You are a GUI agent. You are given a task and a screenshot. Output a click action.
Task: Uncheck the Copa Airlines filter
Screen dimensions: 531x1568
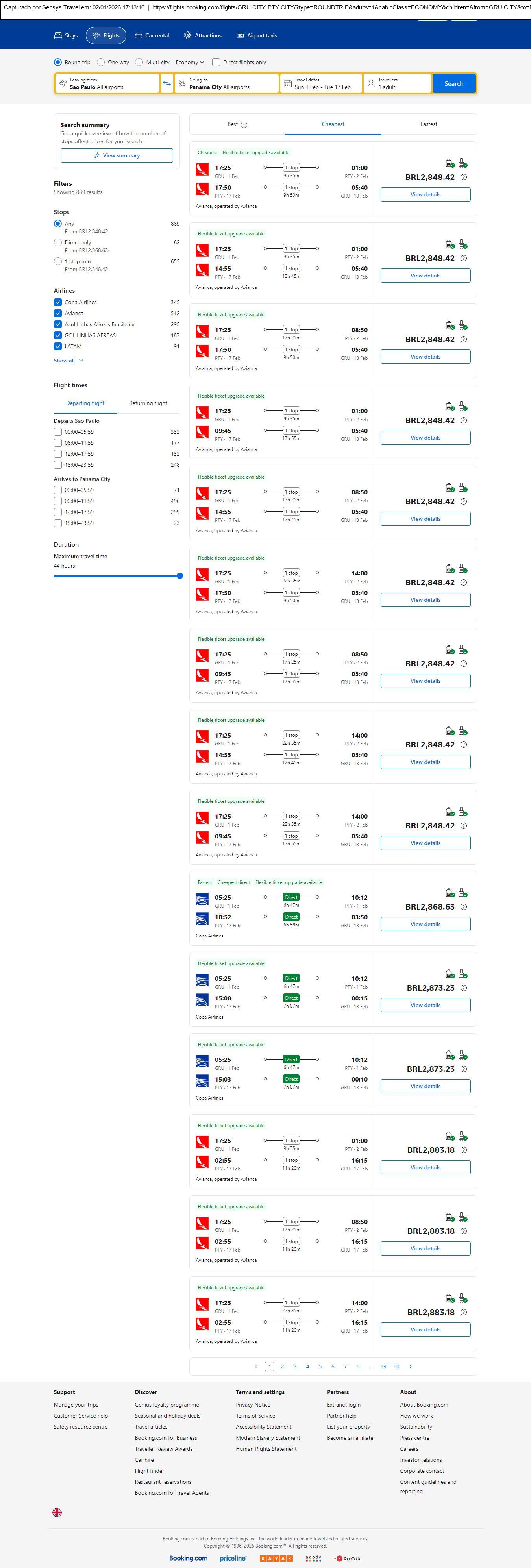(x=58, y=303)
